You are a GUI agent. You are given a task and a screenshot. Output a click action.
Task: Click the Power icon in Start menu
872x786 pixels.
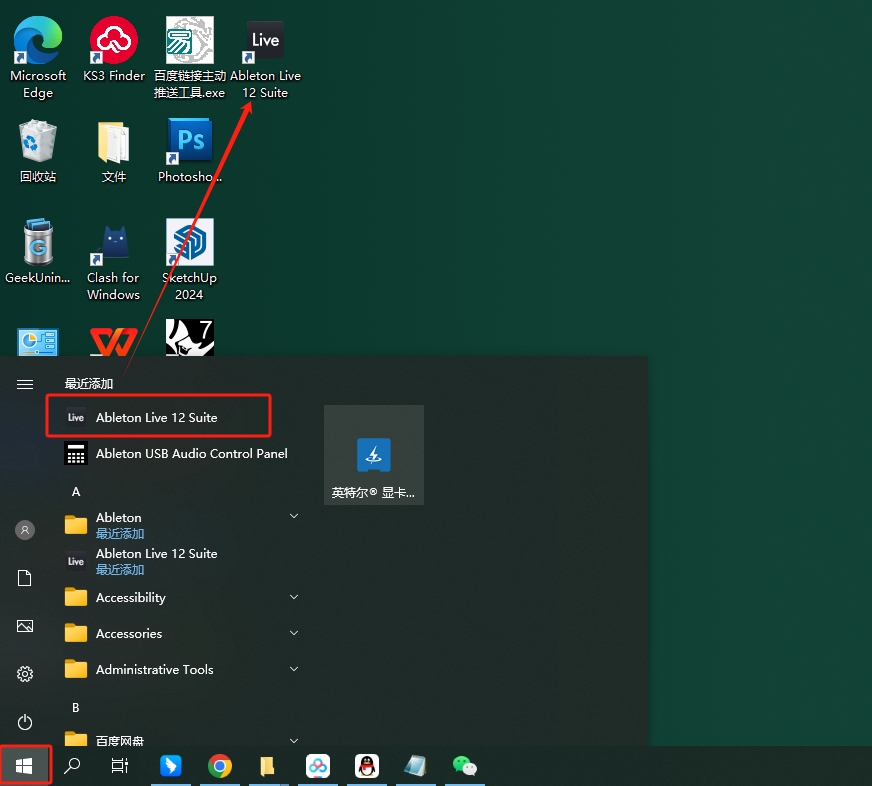[x=25, y=722]
